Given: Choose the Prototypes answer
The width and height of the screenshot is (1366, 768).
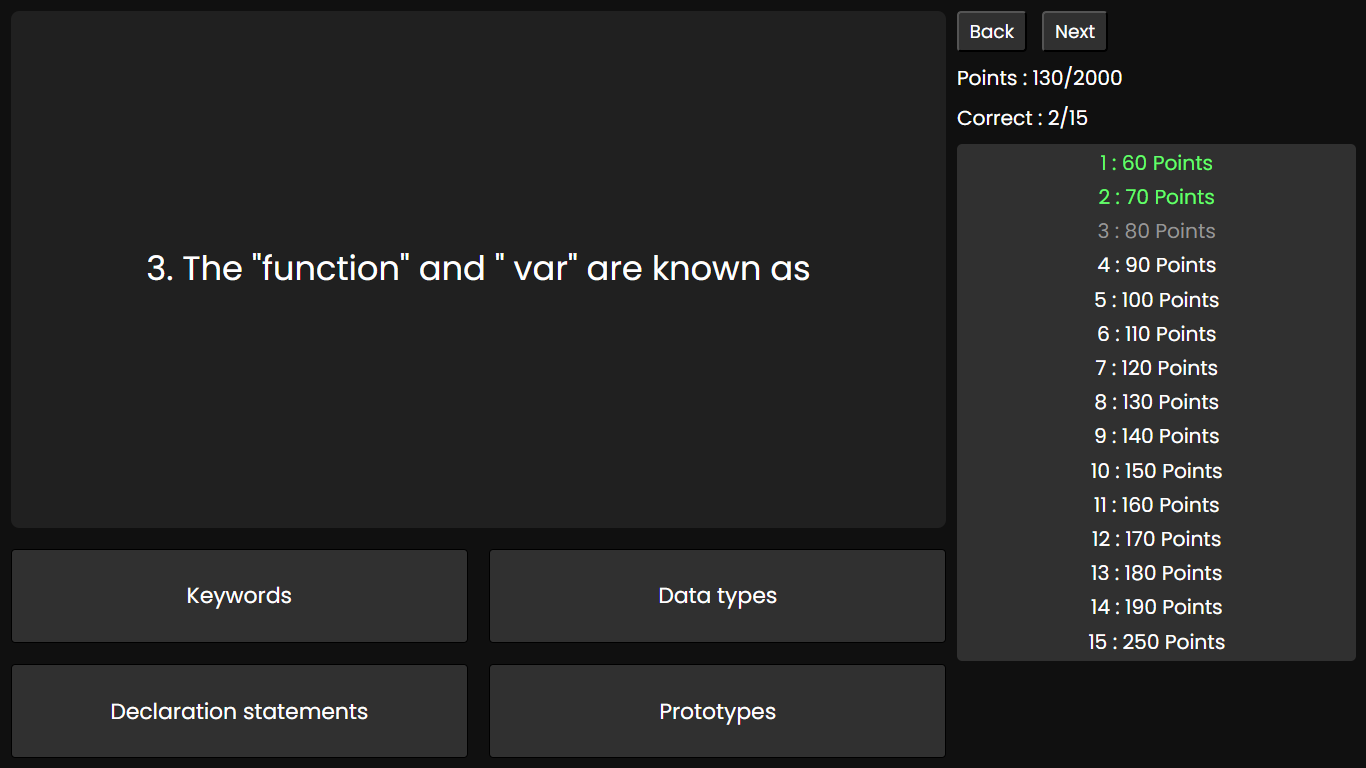Looking at the screenshot, I should click(x=717, y=711).
